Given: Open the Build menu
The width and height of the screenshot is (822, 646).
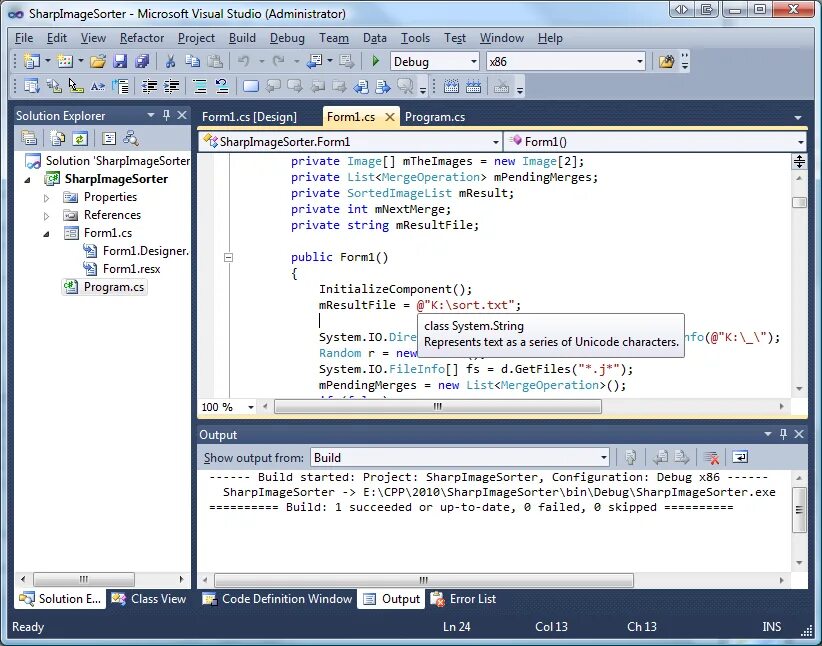Looking at the screenshot, I should click(242, 38).
